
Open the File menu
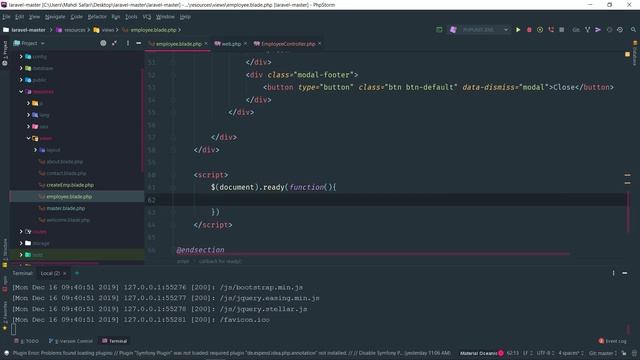click(x=6, y=17)
